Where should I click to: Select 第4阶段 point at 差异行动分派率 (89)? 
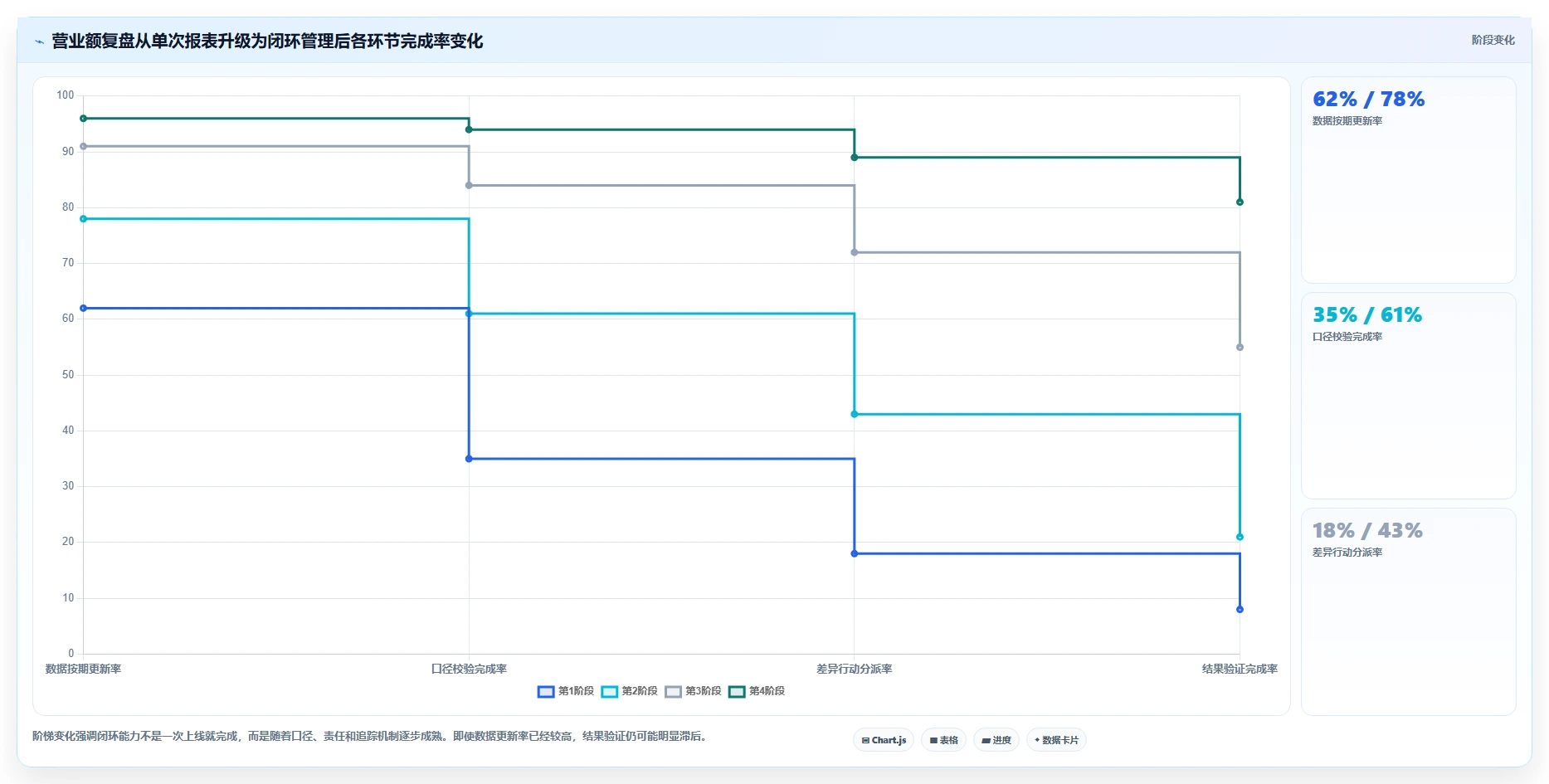tap(855, 158)
